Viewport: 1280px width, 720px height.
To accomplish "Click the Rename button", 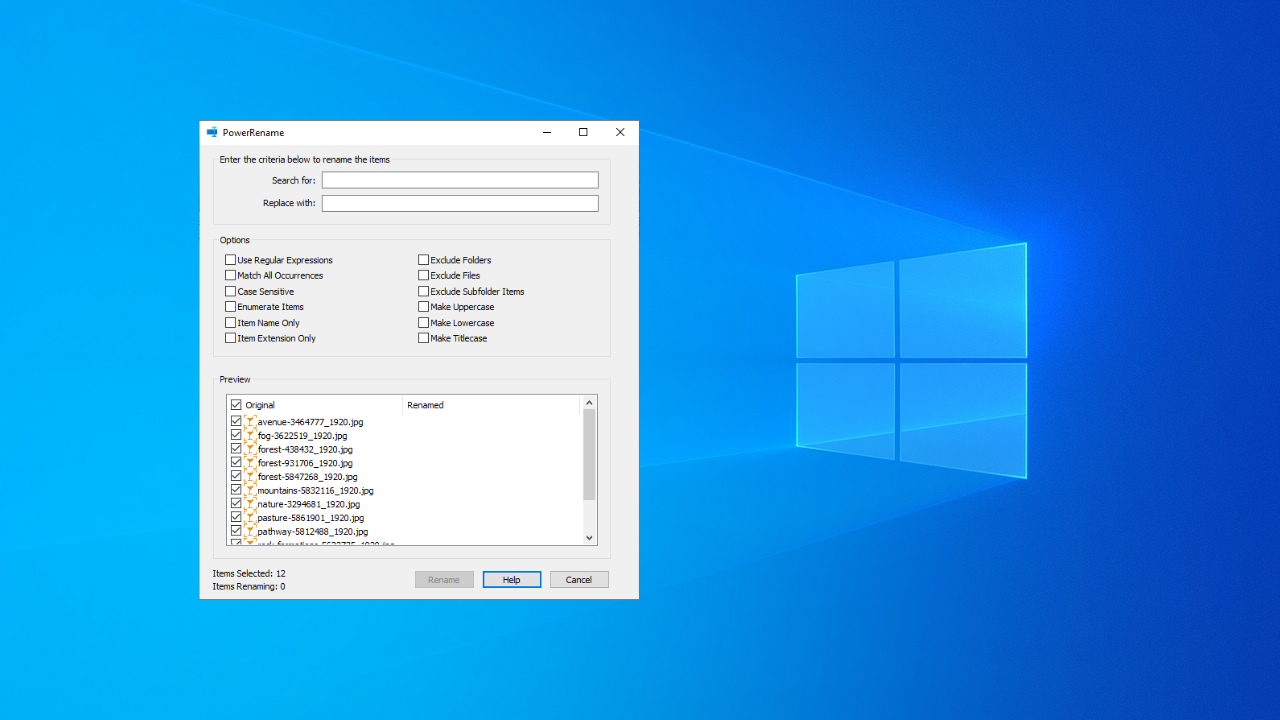I will click(x=443, y=579).
